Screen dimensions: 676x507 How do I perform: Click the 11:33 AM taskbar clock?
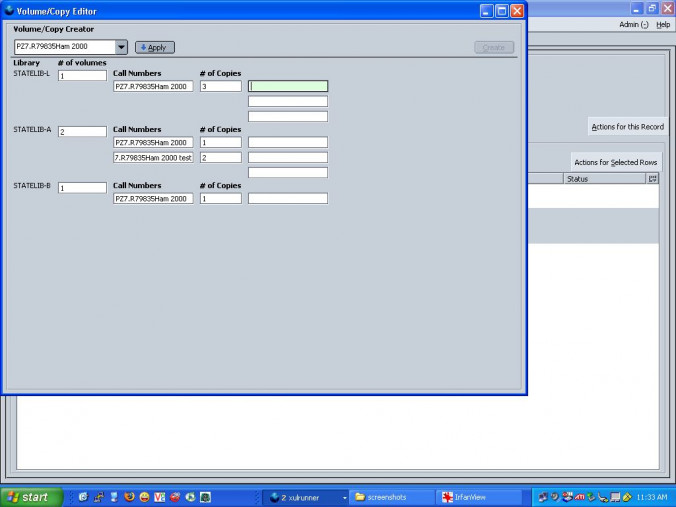click(x=651, y=498)
